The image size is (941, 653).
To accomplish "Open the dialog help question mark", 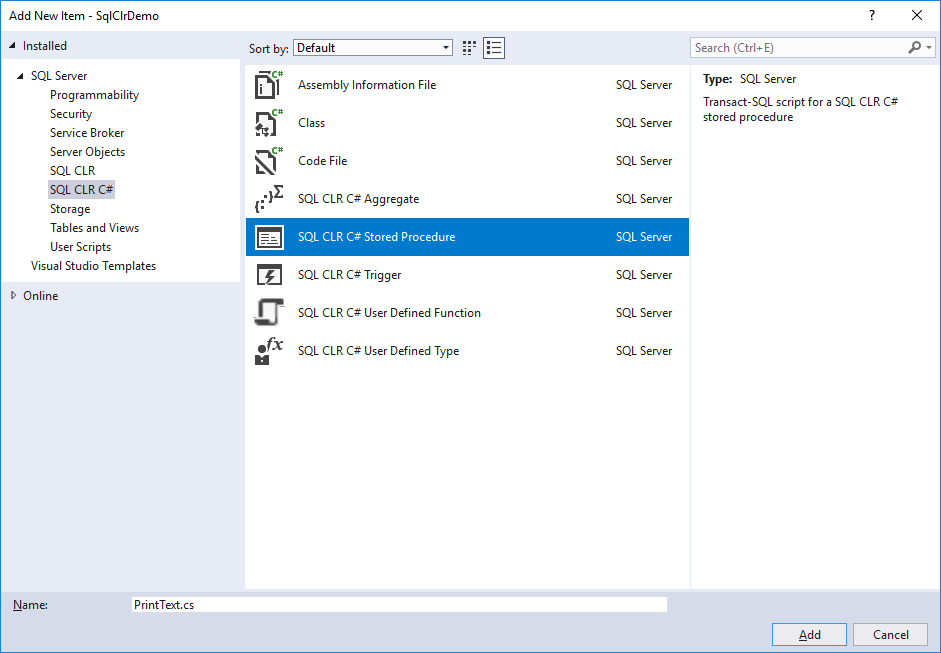I will [872, 16].
